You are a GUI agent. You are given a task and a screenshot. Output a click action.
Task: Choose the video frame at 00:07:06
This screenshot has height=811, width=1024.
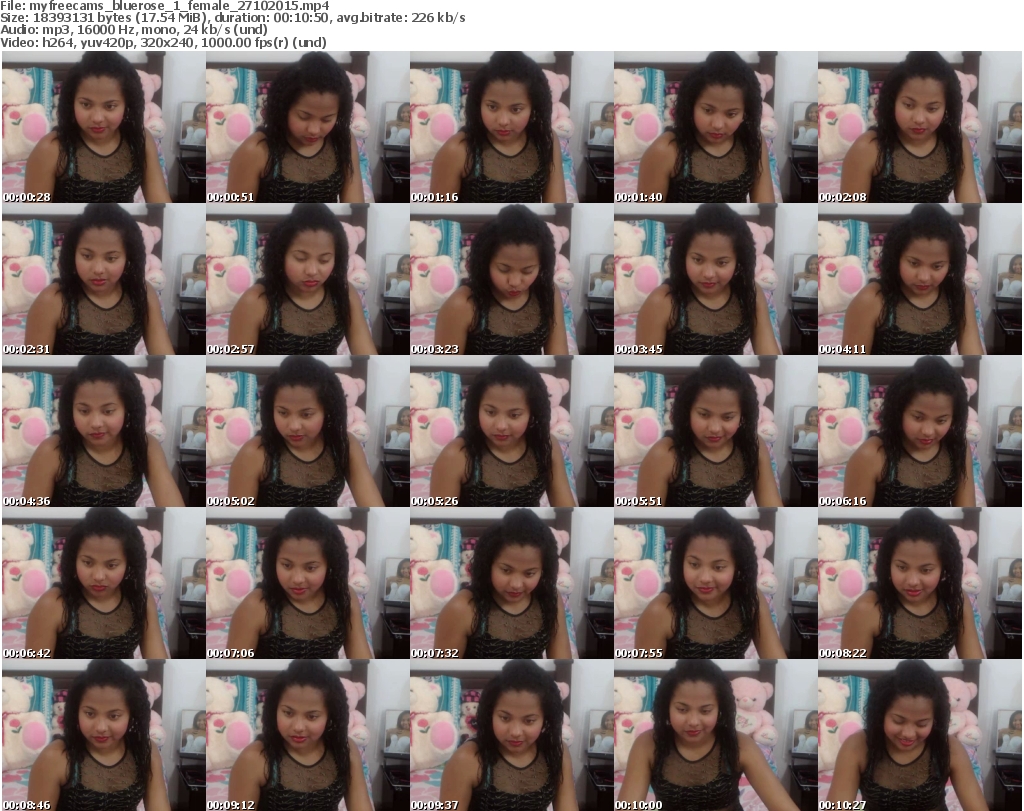click(x=308, y=583)
